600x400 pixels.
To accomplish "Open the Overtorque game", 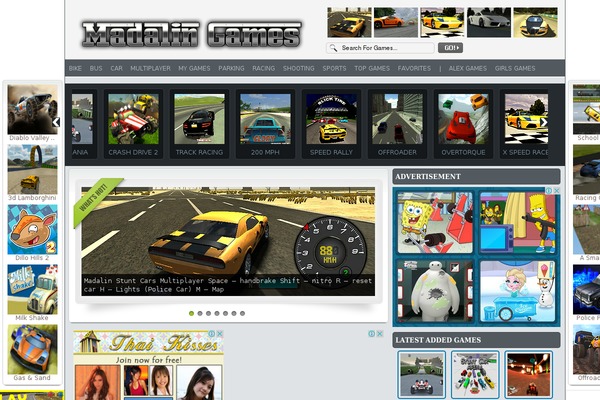I will point(463,124).
